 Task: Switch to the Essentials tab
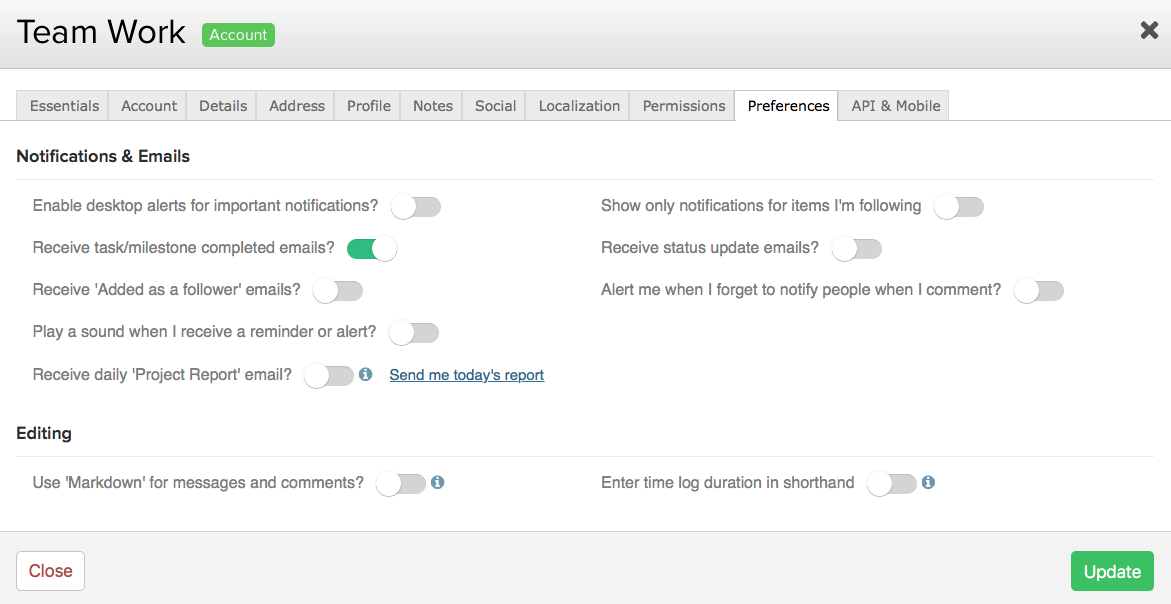(64, 106)
